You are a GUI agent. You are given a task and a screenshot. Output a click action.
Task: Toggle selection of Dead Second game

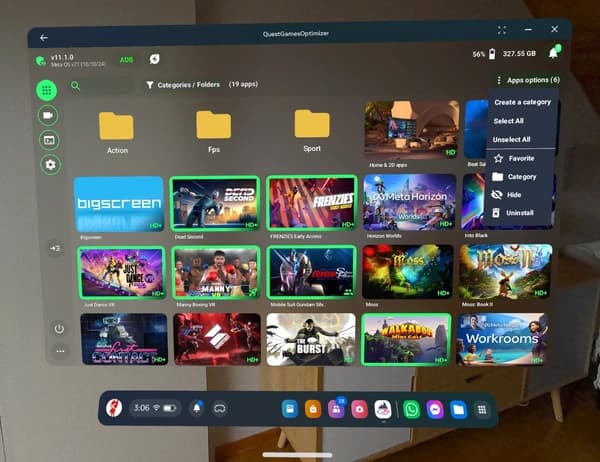[214, 203]
